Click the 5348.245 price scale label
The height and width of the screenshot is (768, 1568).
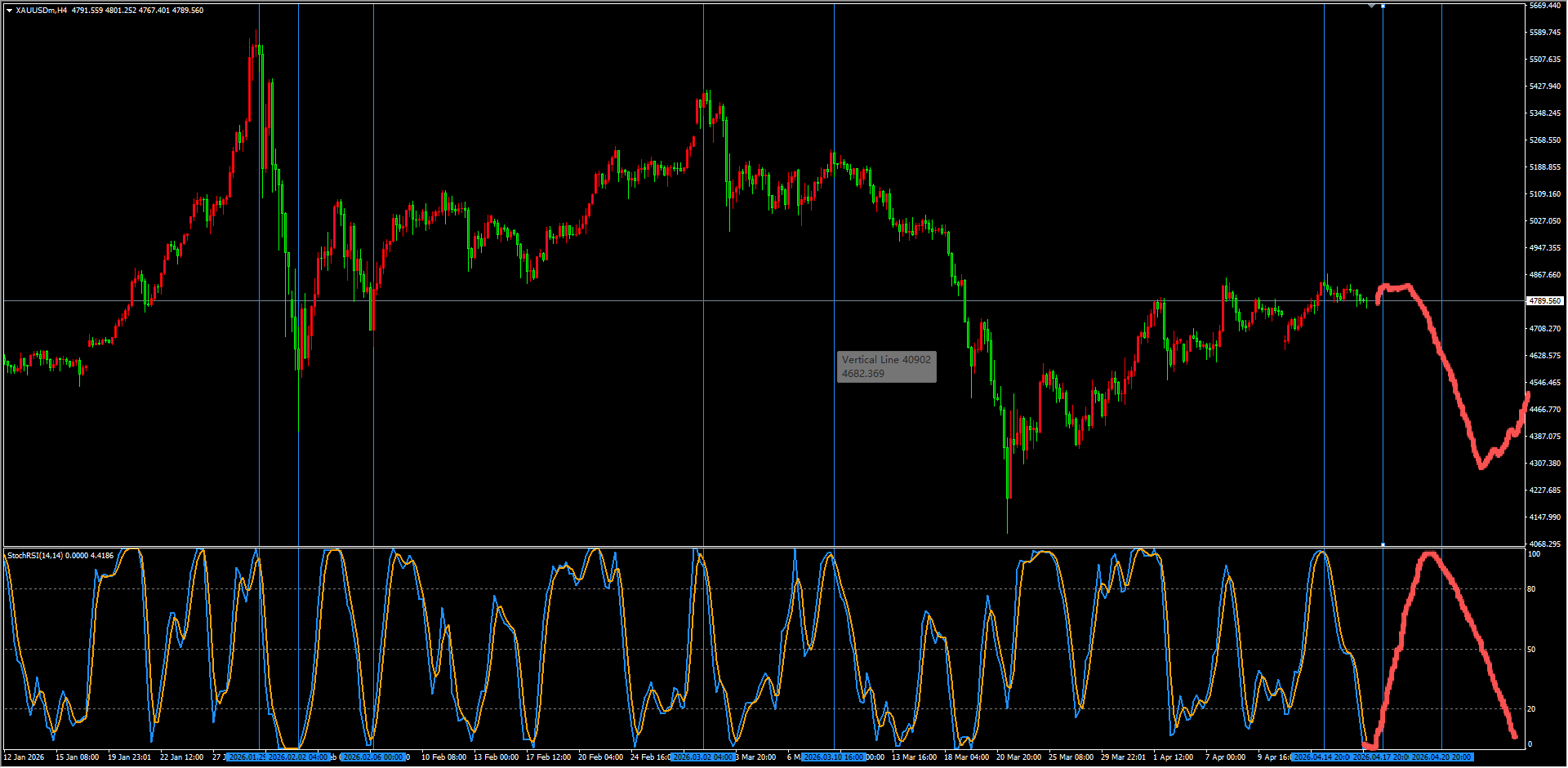[x=1545, y=113]
